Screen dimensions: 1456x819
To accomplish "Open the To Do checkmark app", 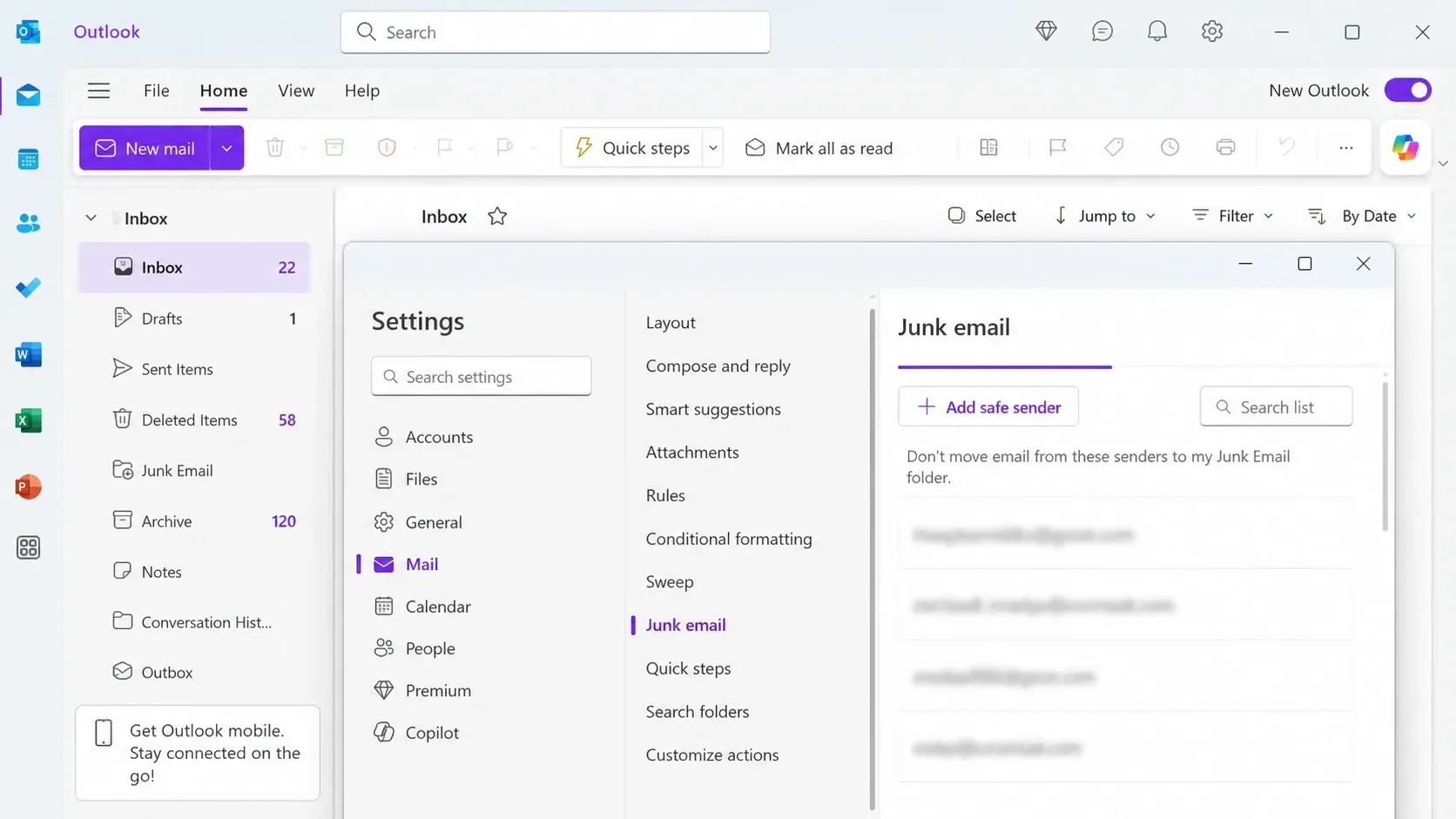I will click(x=28, y=288).
